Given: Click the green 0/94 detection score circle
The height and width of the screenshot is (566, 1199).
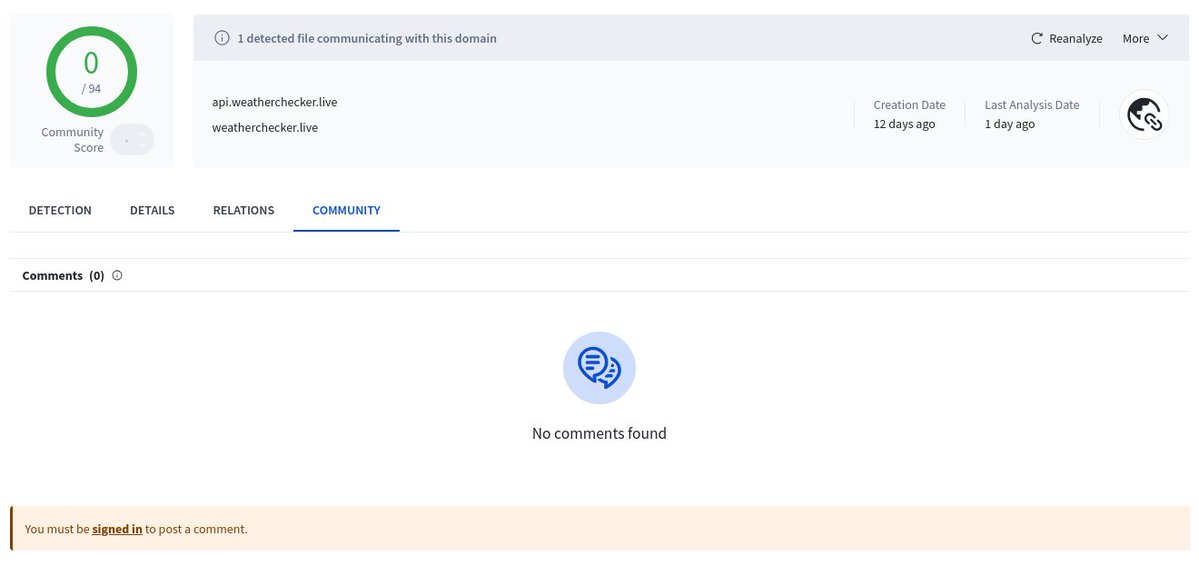Looking at the screenshot, I should point(92,72).
